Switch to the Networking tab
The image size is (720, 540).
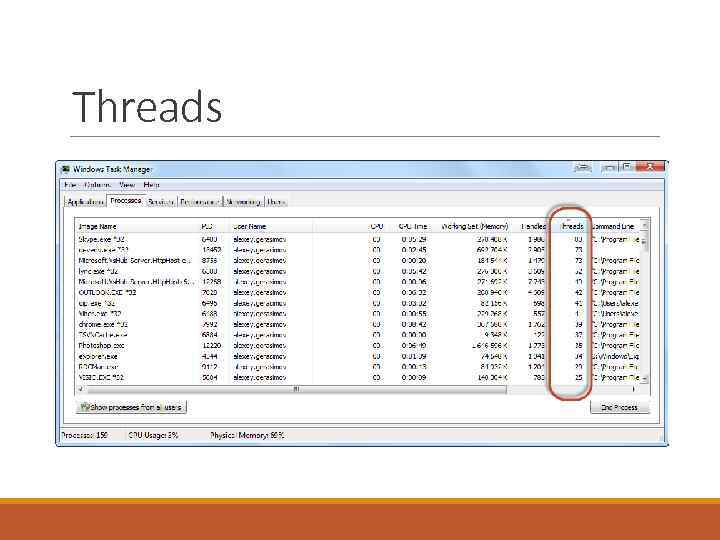(244, 202)
